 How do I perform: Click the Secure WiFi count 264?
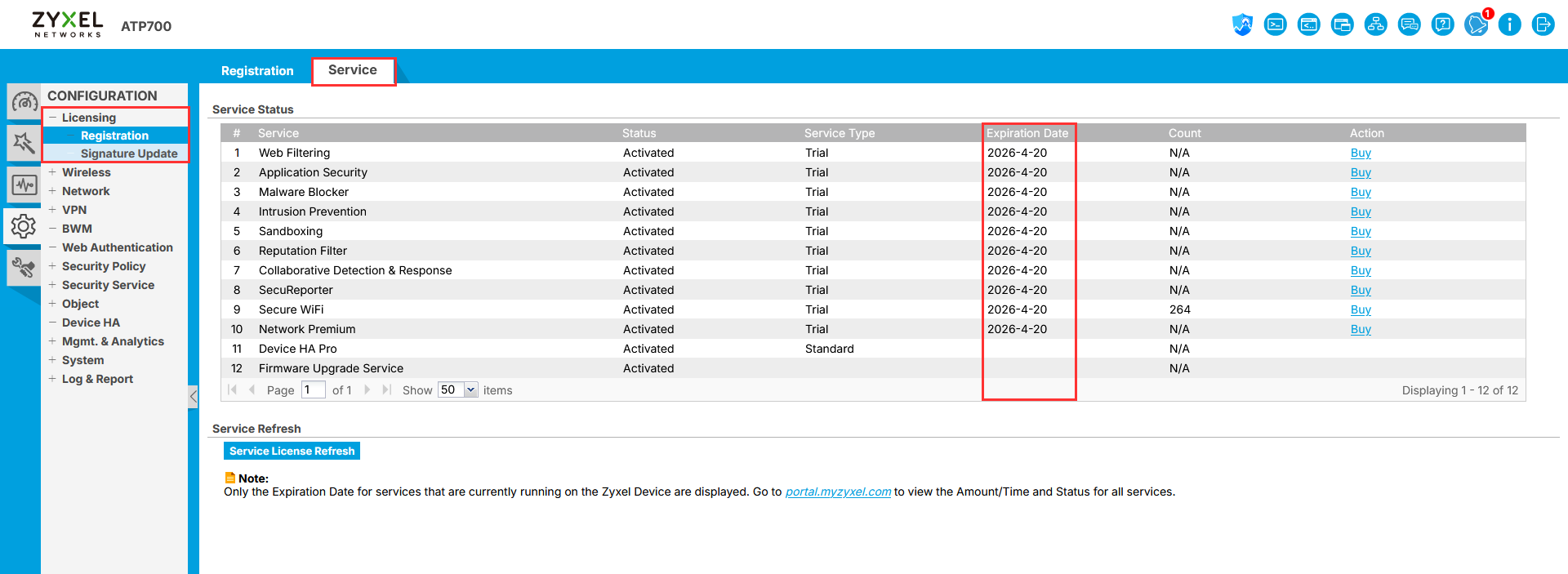(x=1179, y=309)
